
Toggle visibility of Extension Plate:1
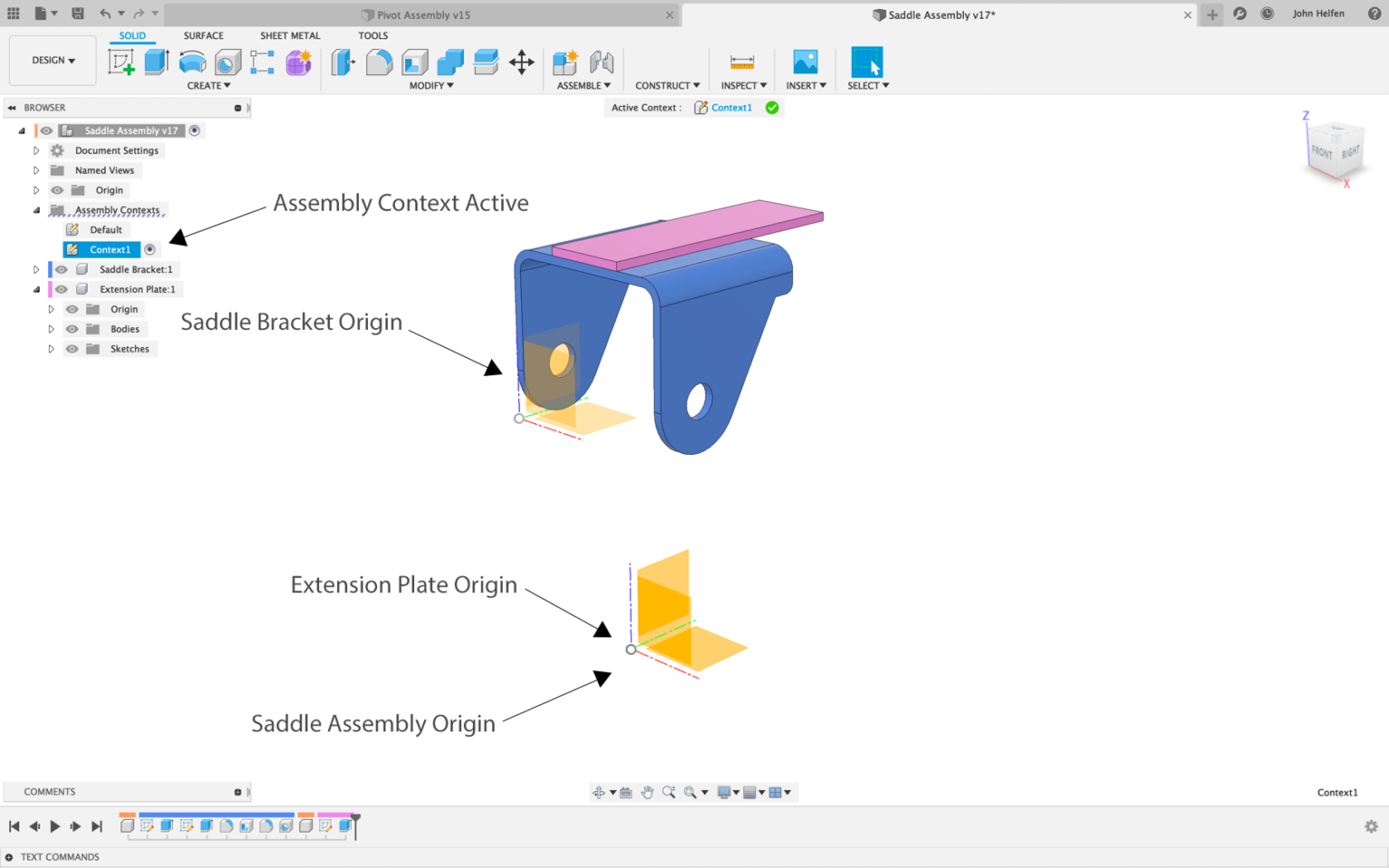coord(61,289)
